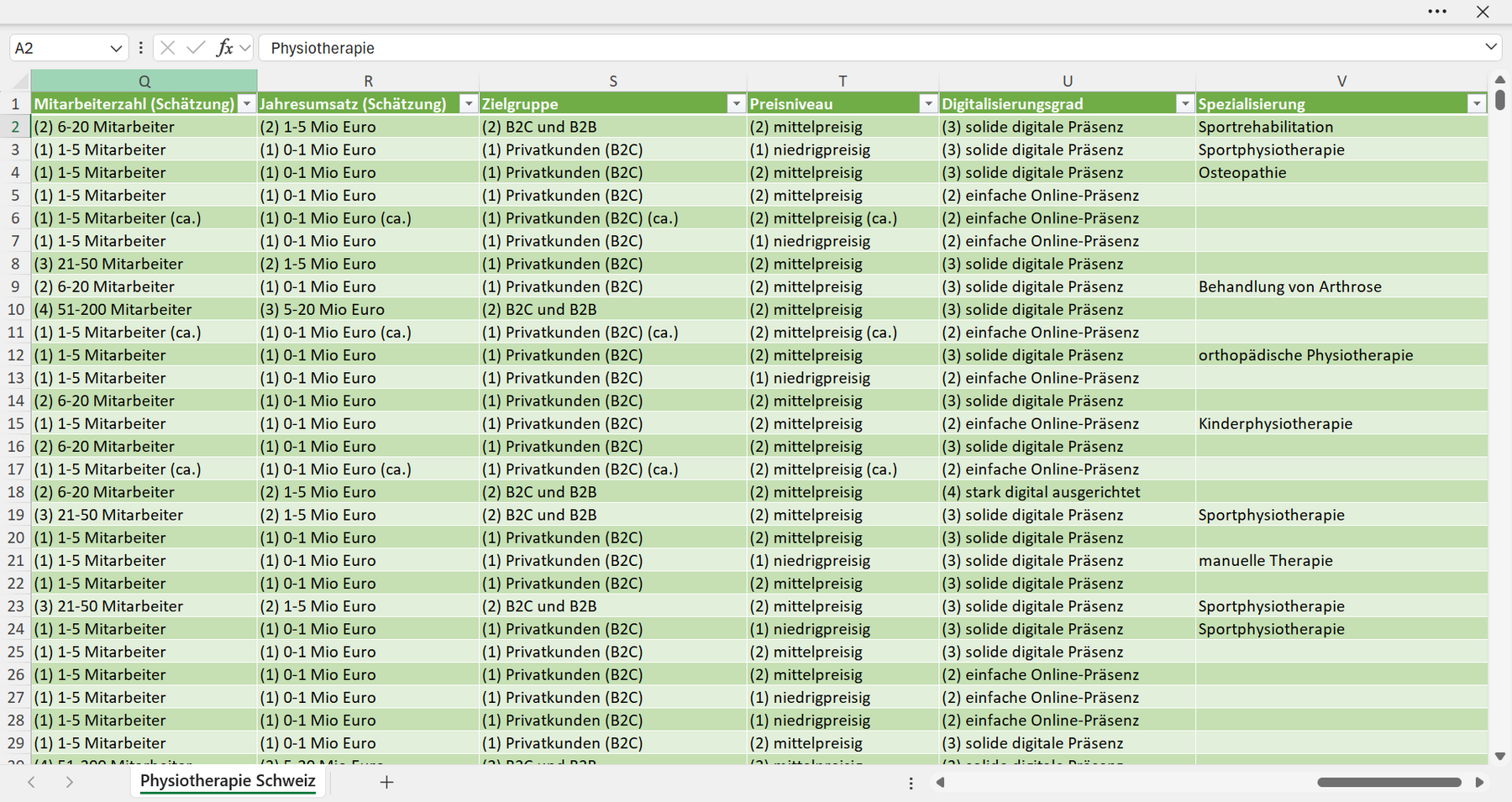
Task: Select column S header
Action: click(x=613, y=81)
